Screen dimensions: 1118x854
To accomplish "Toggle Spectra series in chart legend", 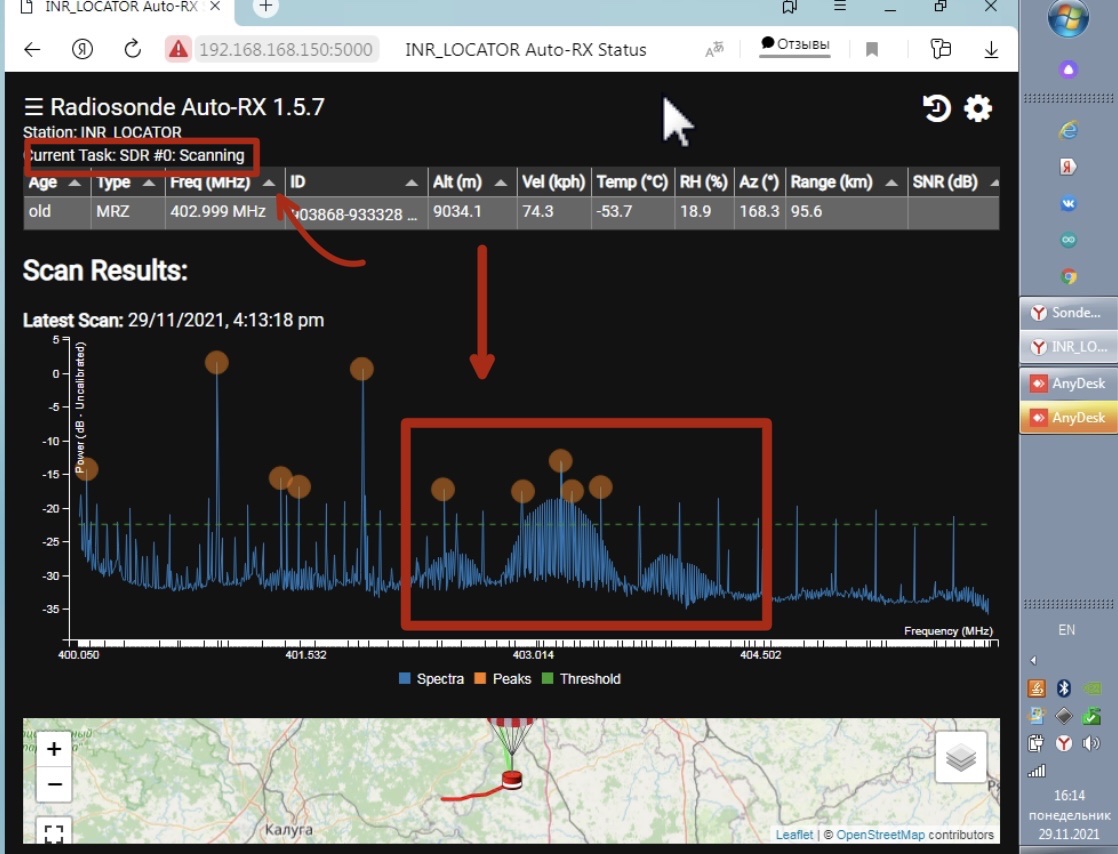I will tap(431, 679).
